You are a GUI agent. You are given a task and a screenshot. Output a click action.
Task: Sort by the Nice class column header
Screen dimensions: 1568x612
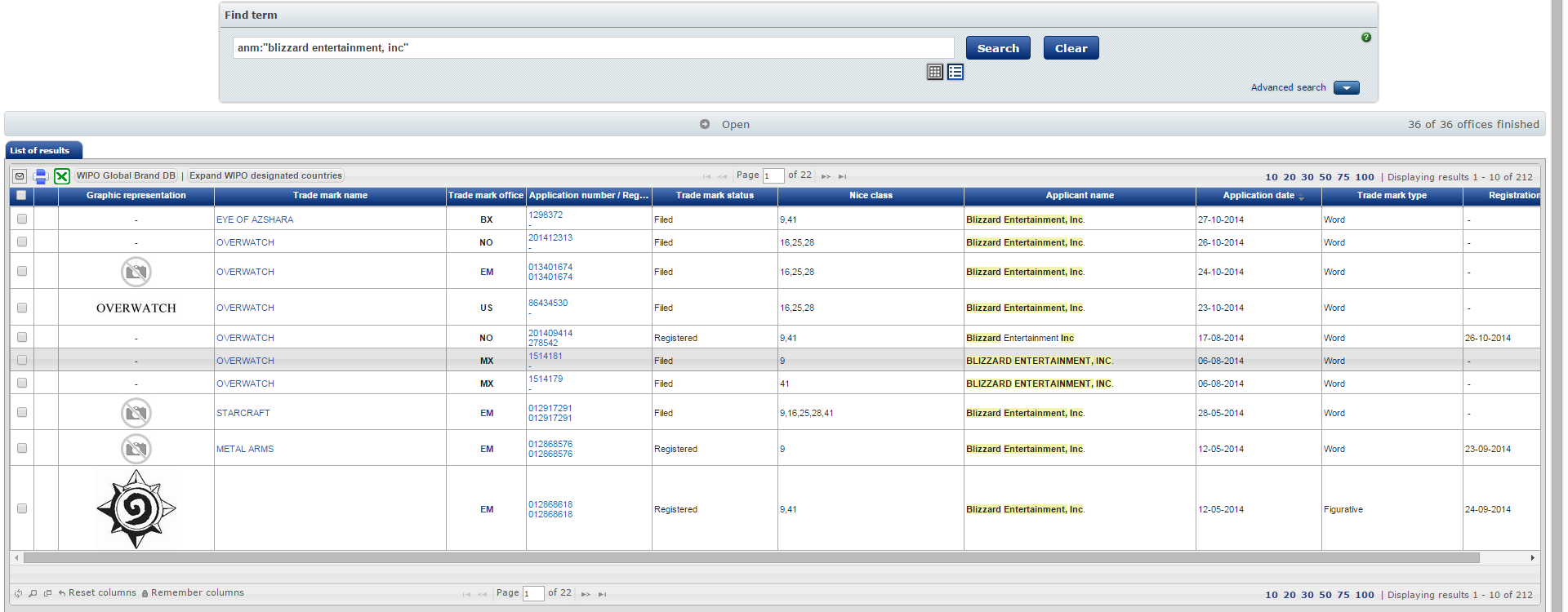tap(871, 196)
